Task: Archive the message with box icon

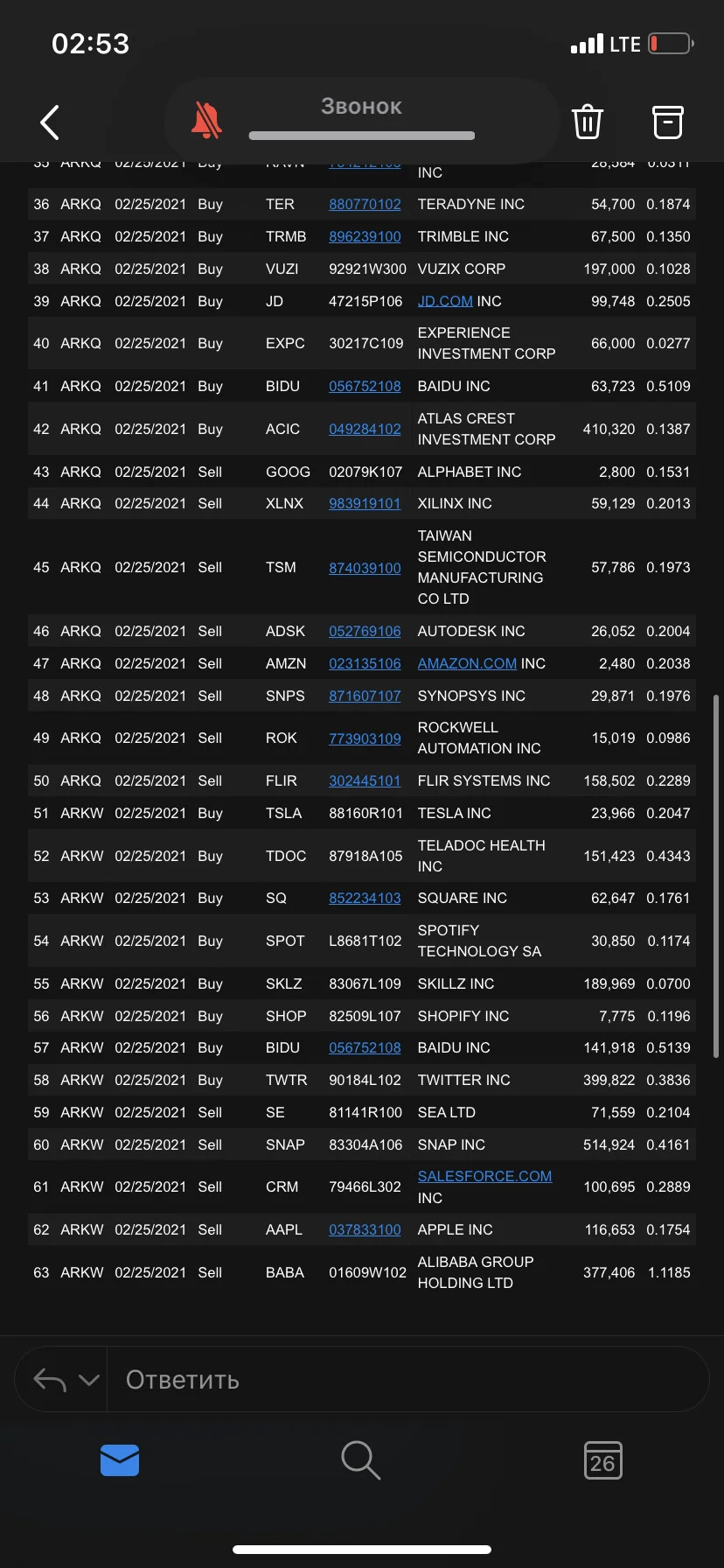Action: point(668,122)
